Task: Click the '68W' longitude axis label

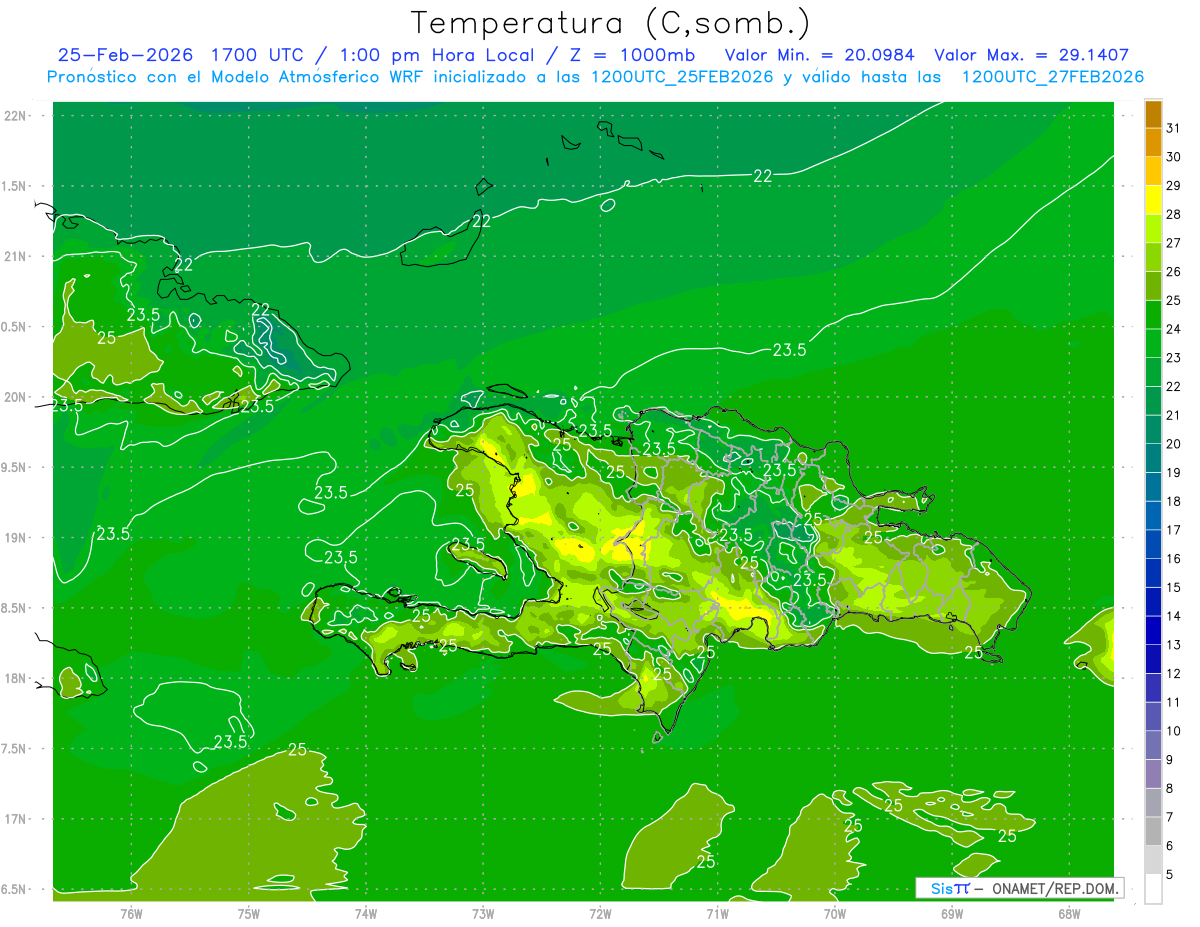Action: click(x=1069, y=915)
